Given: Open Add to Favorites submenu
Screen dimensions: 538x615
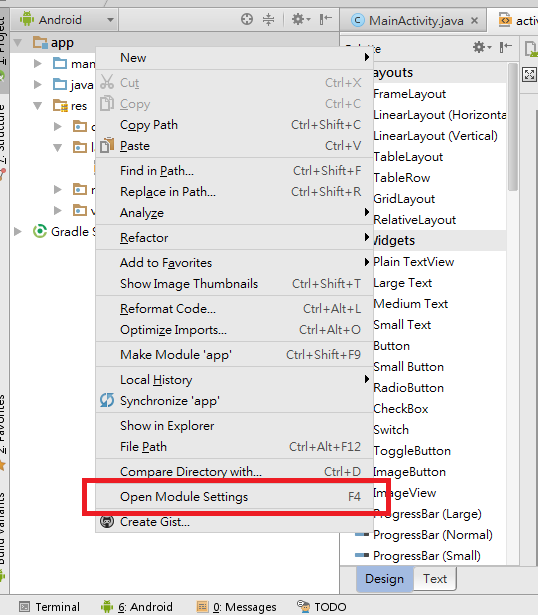Looking at the screenshot, I should pos(234,262).
